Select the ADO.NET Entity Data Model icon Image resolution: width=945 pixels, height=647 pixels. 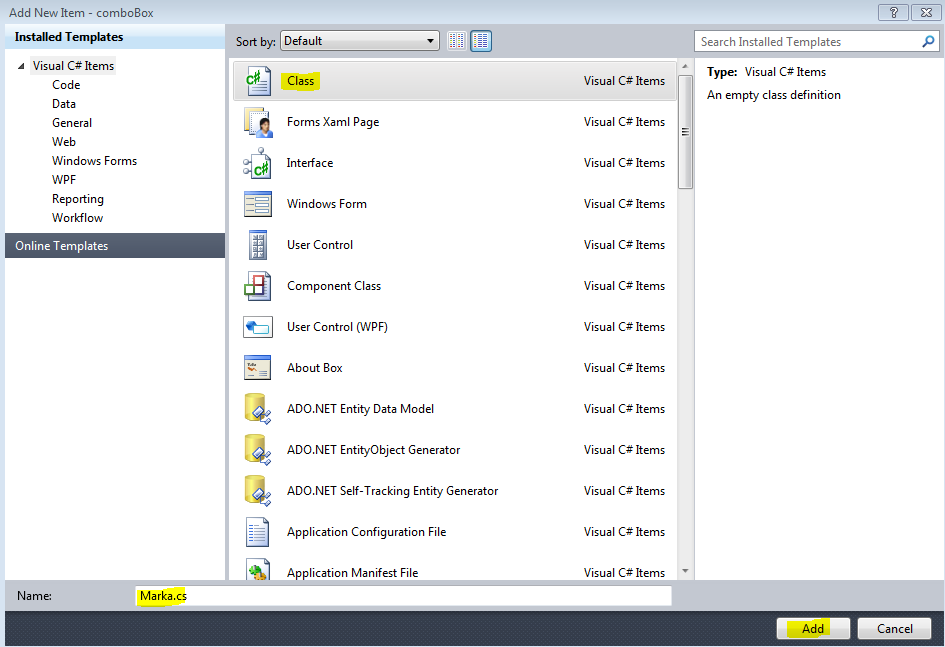[x=258, y=409]
